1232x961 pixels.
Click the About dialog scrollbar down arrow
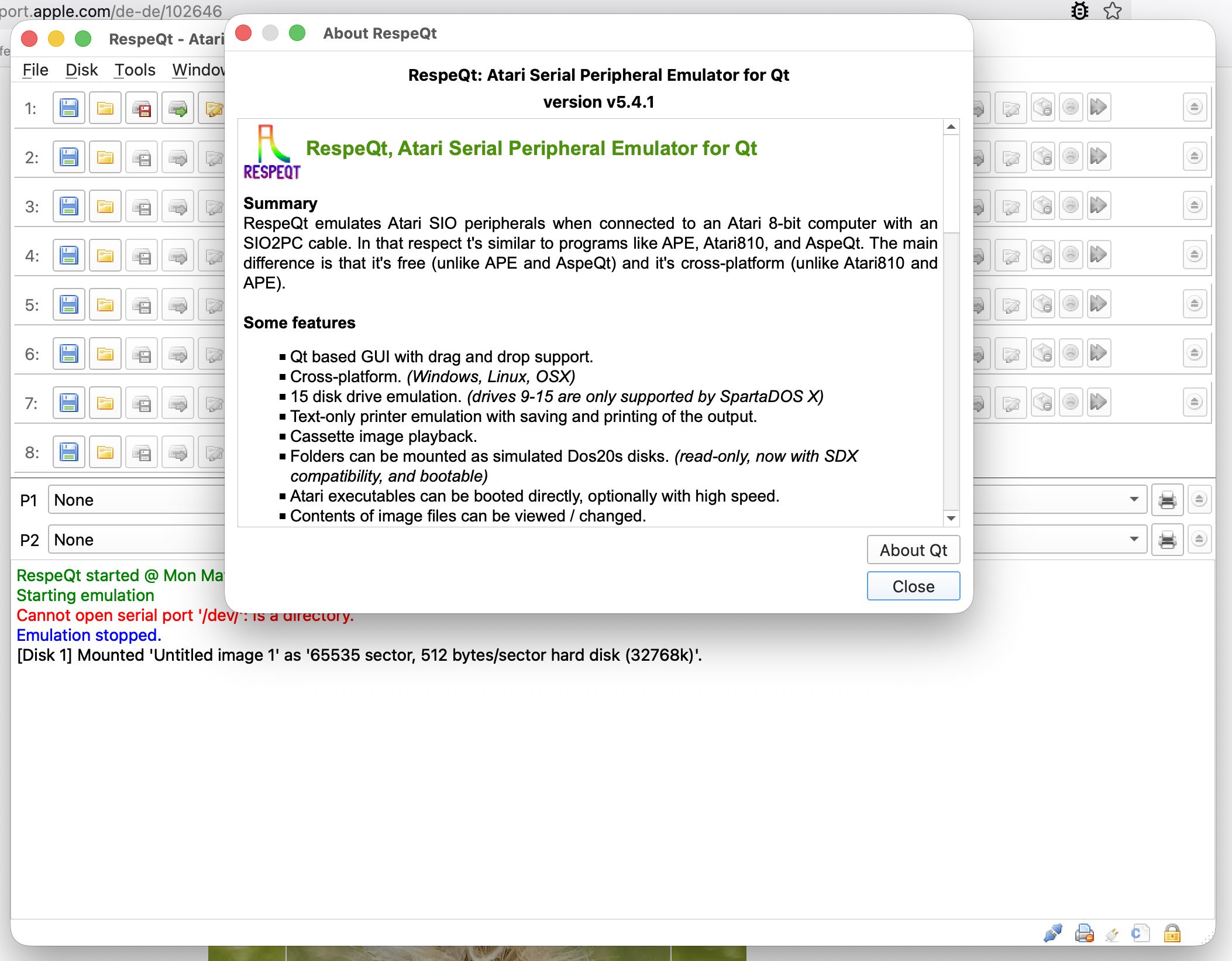click(951, 518)
